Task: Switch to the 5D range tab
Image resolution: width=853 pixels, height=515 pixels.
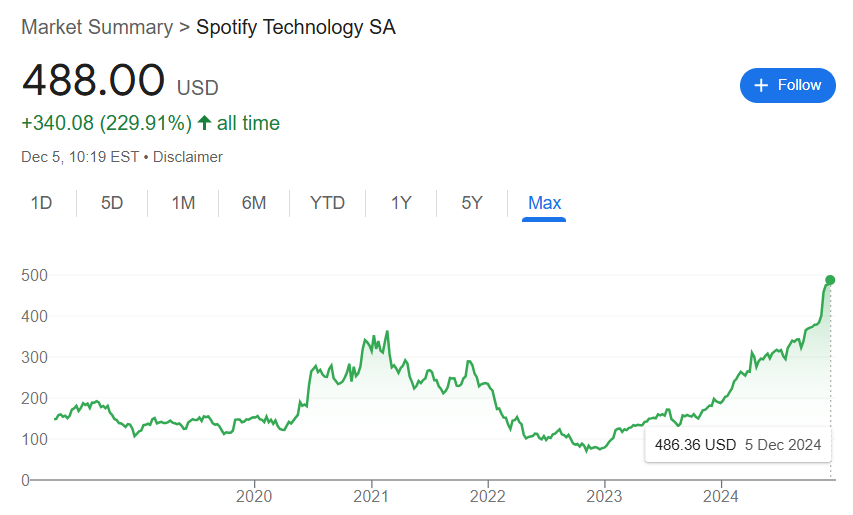Action: pyautogui.click(x=112, y=203)
